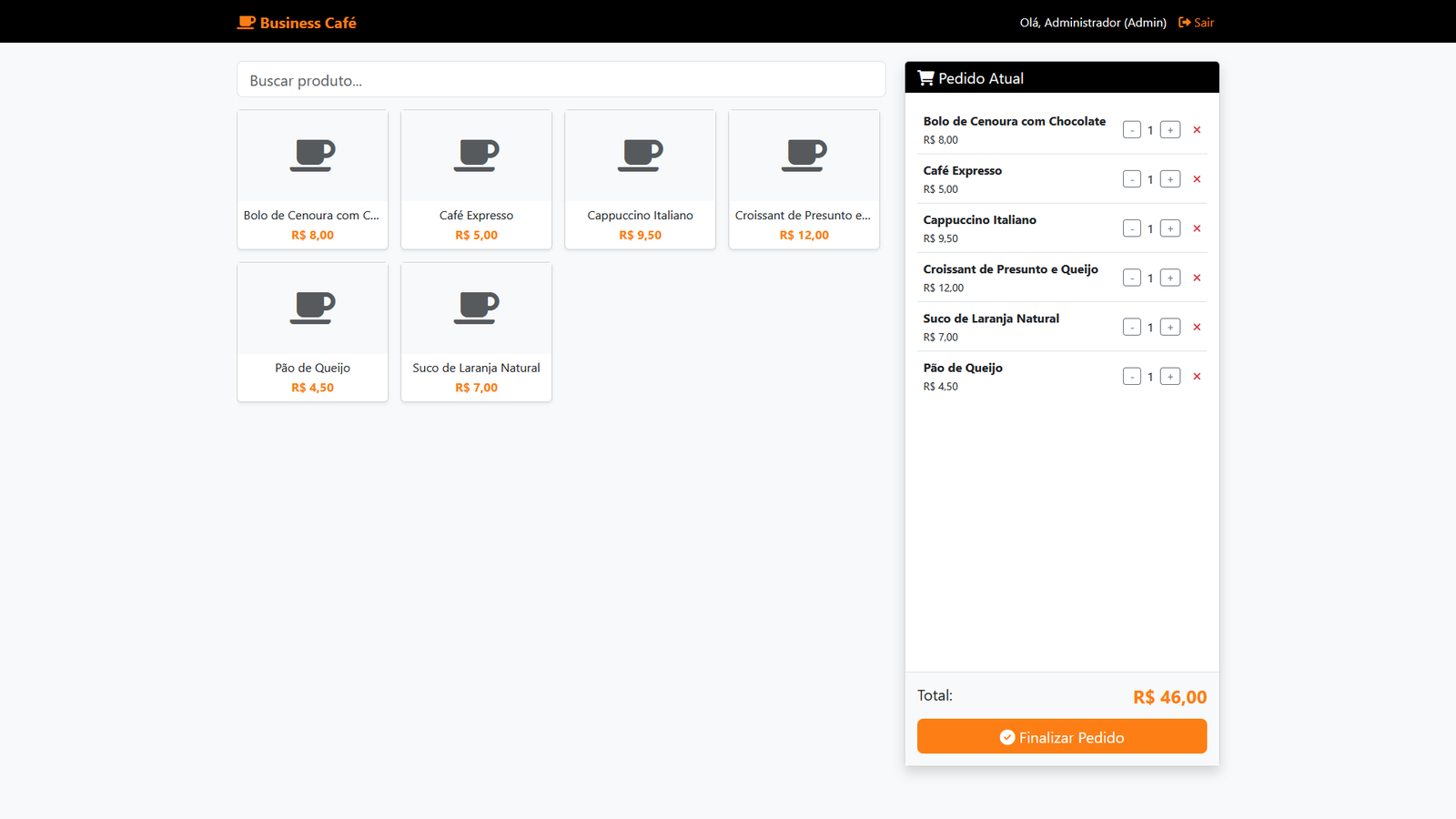Remove Suco de Laranja Natural from the order
This screenshot has width=1456, height=819.
(x=1197, y=327)
